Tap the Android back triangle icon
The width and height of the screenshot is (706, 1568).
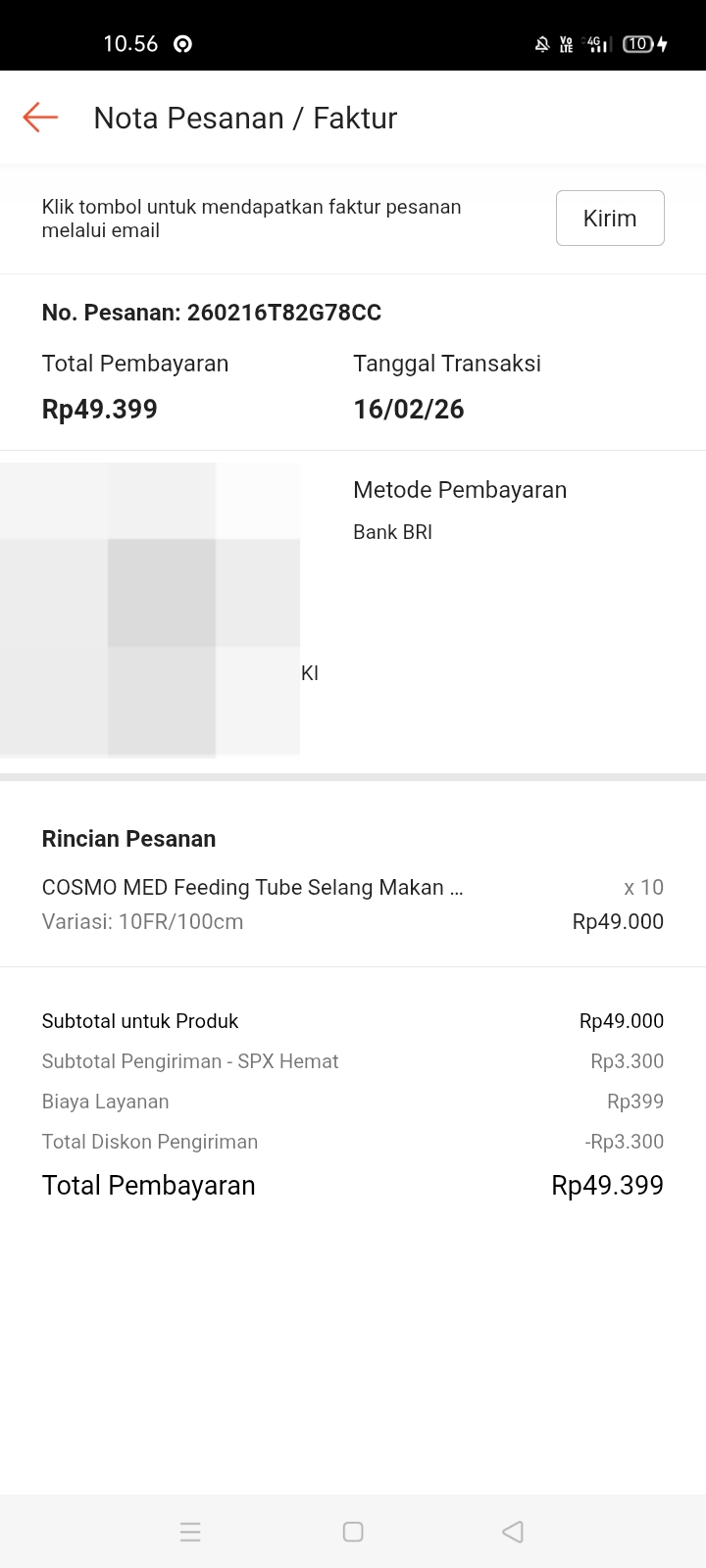click(x=513, y=1532)
